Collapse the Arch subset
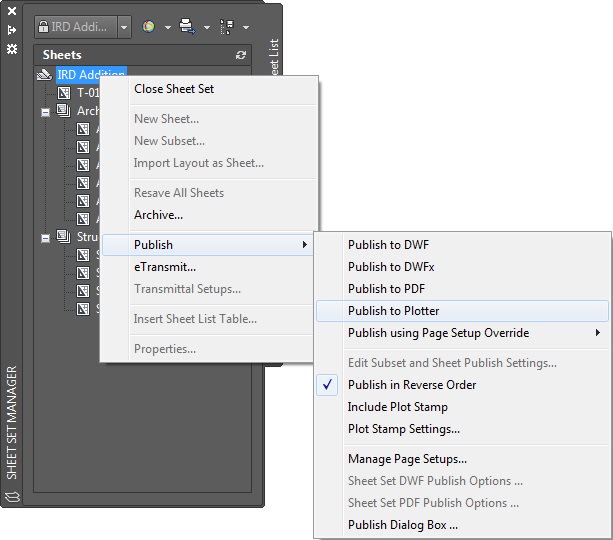 click(45, 113)
